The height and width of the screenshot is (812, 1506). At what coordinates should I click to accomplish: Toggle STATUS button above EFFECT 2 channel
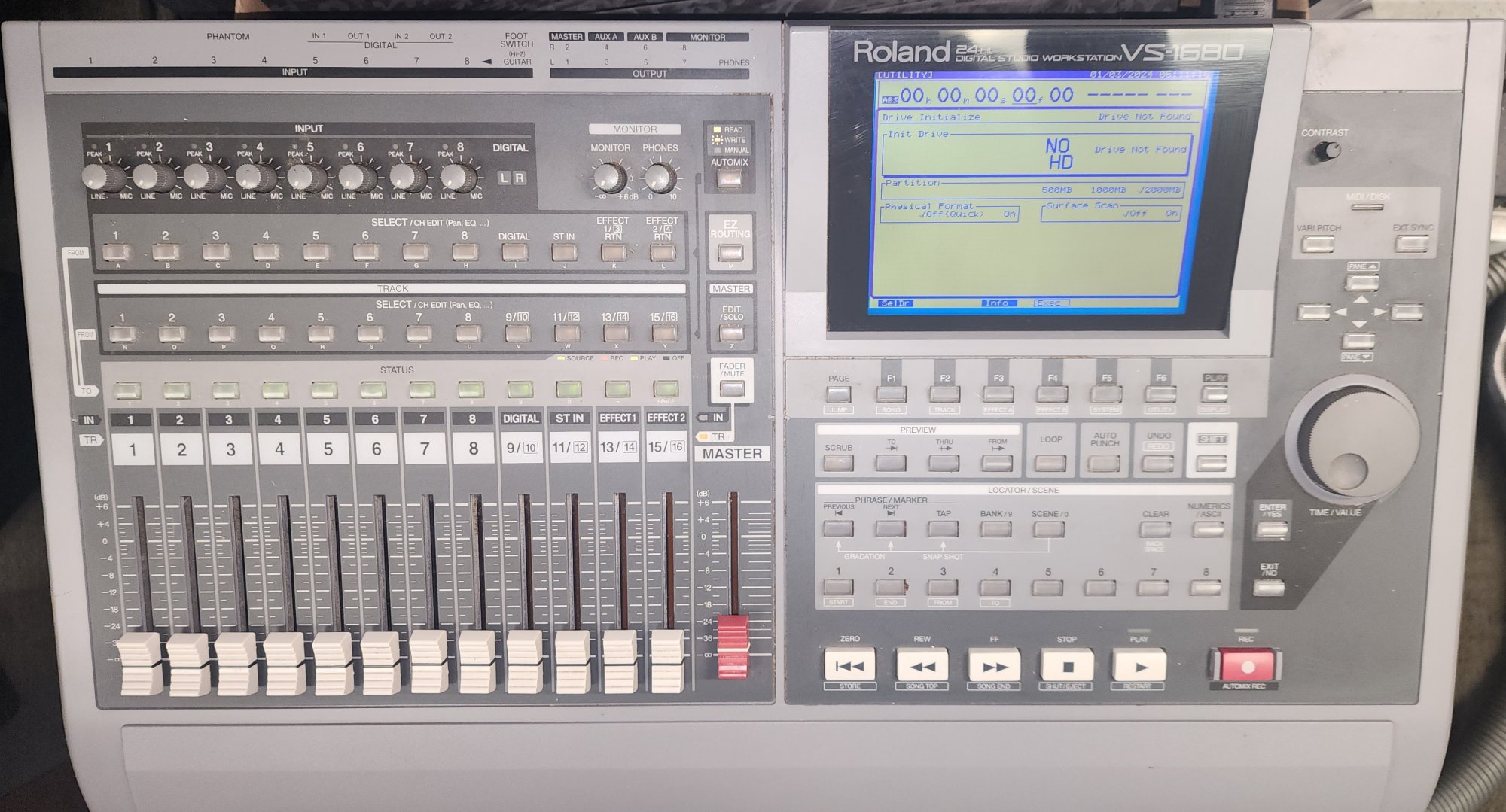click(665, 388)
